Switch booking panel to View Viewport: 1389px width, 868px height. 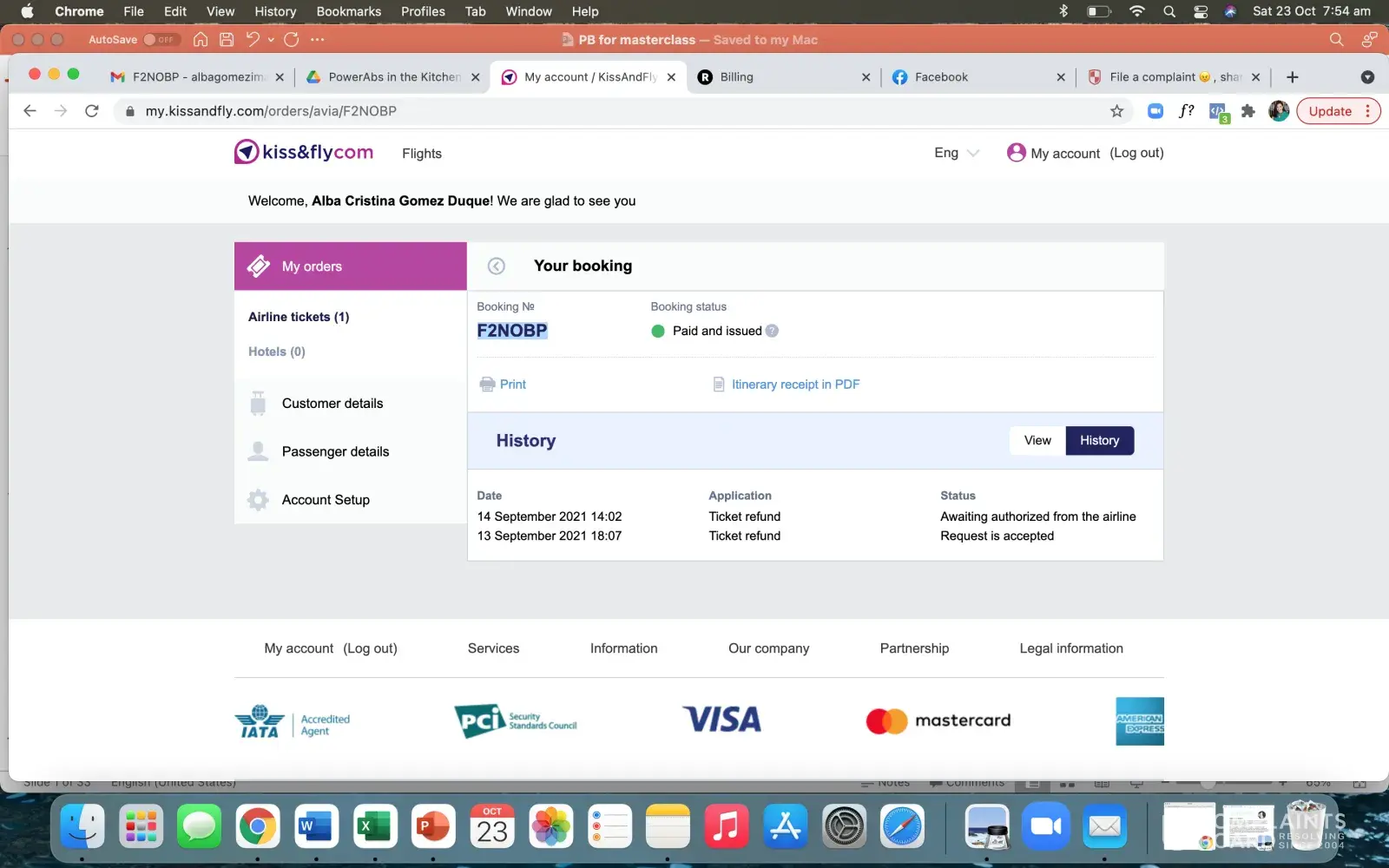1037,440
